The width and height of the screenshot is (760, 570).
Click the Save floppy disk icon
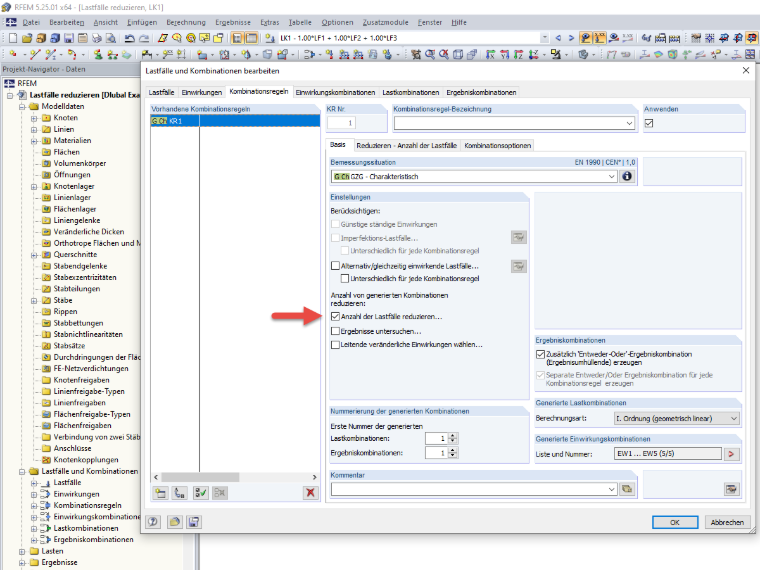pyautogui.click(x=69, y=38)
